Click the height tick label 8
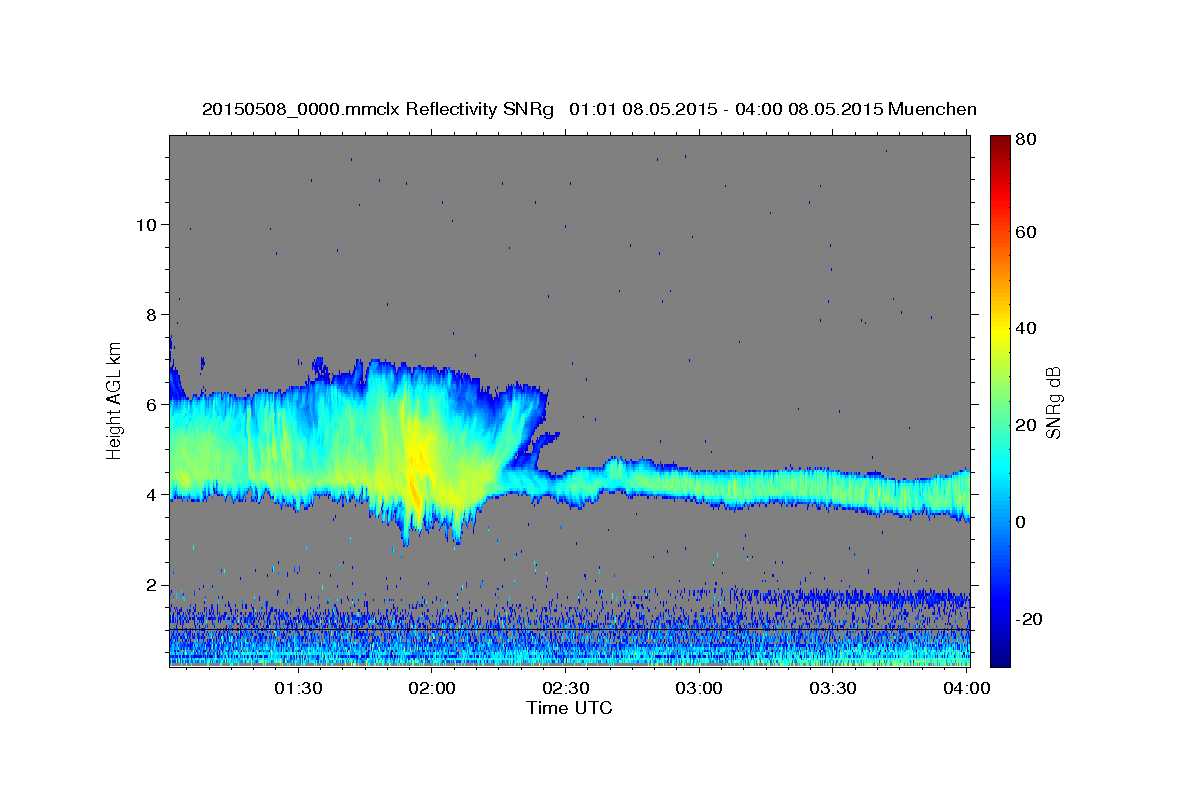The width and height of the screenshot is (1200, 800). click(x=149, y=314)
